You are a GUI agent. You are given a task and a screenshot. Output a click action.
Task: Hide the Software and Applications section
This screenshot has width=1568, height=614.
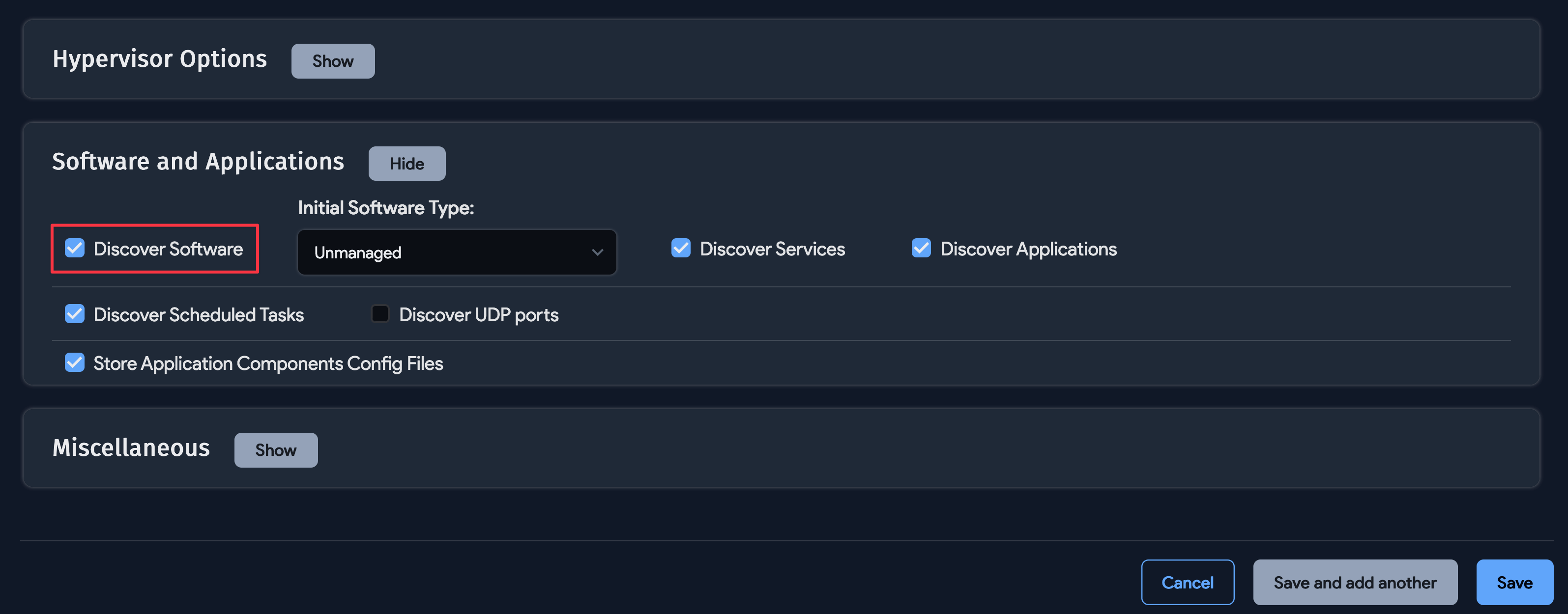[407, 163]
